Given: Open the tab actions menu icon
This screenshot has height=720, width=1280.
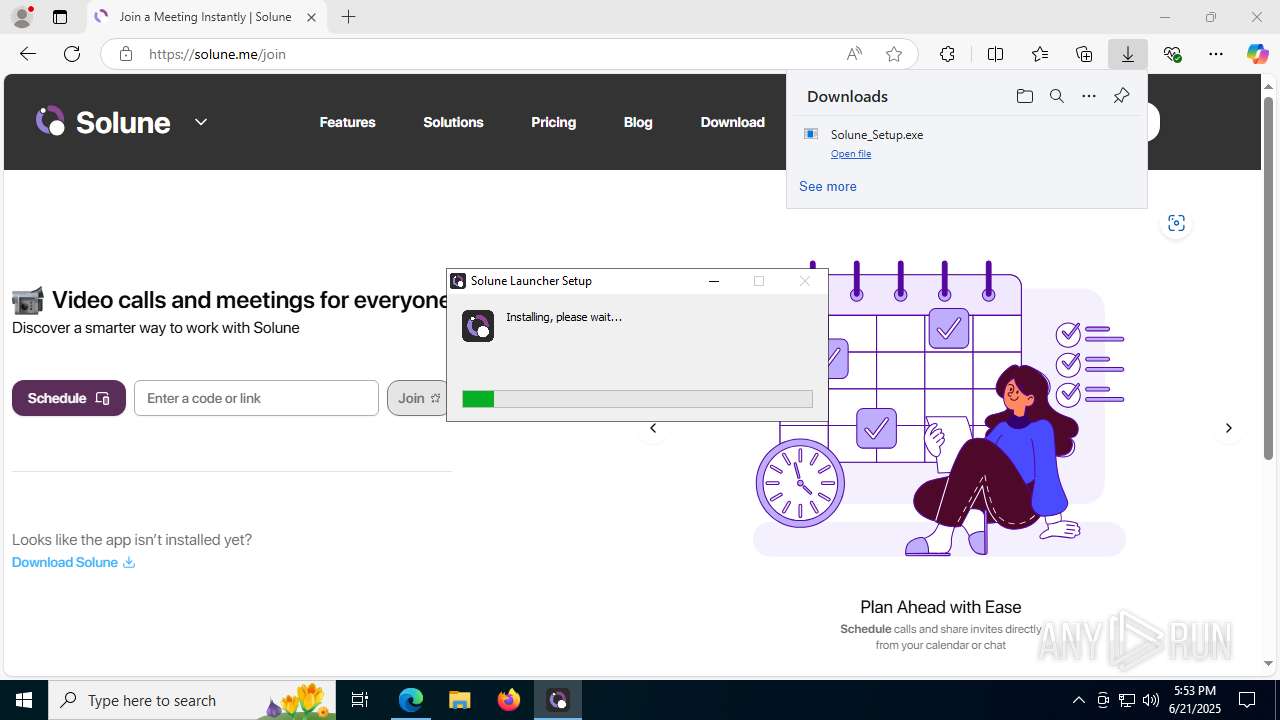Looking at the screenshot, I should [60, 17].
